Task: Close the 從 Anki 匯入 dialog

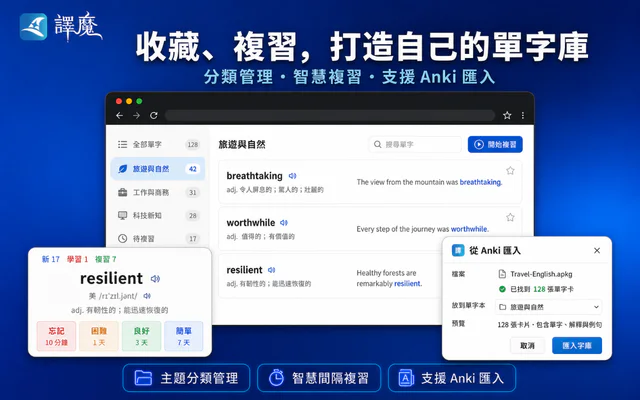Action: 597,250
